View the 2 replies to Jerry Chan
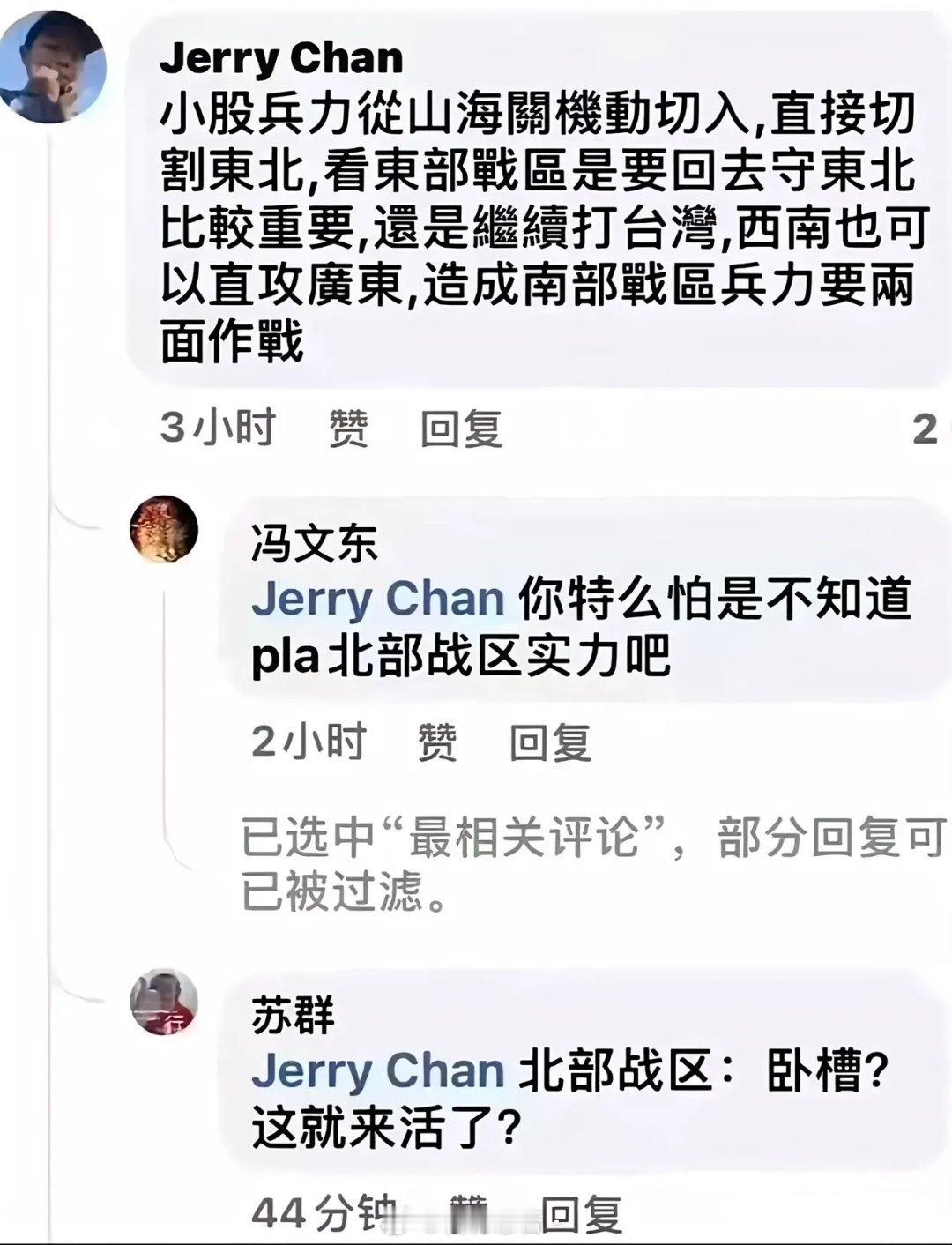 click(926, 427)
